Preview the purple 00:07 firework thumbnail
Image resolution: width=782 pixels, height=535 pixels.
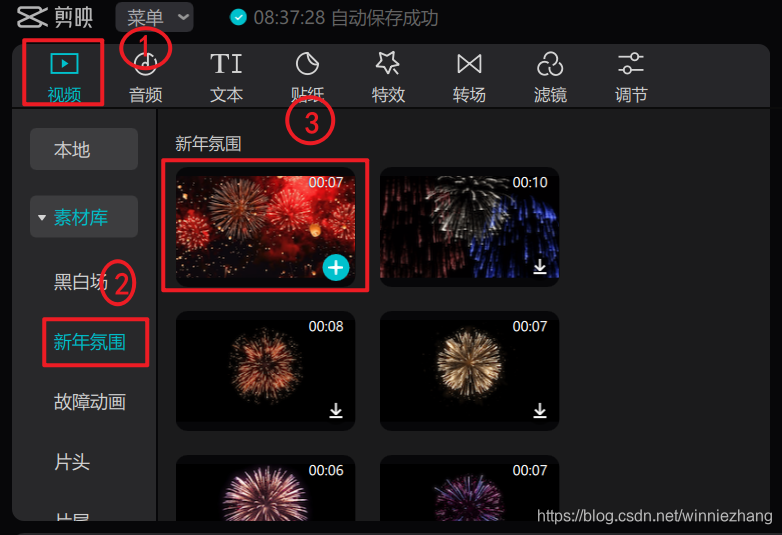pos(469,488)
